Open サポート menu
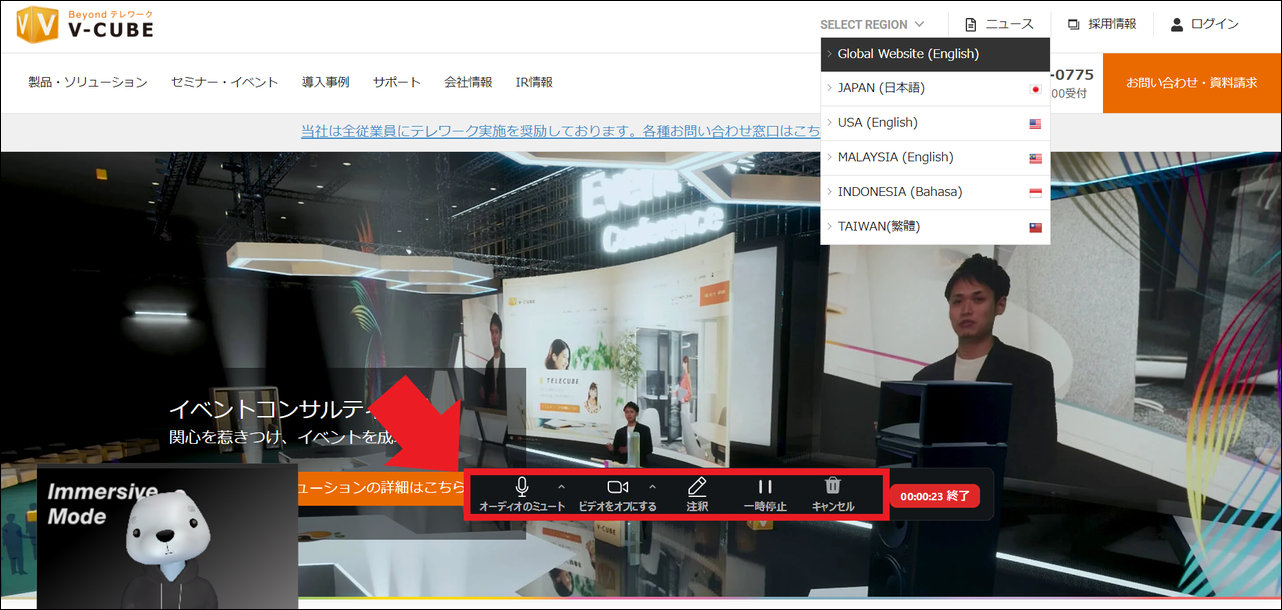This screenshot has height=610, width=1282. (397, 82)
